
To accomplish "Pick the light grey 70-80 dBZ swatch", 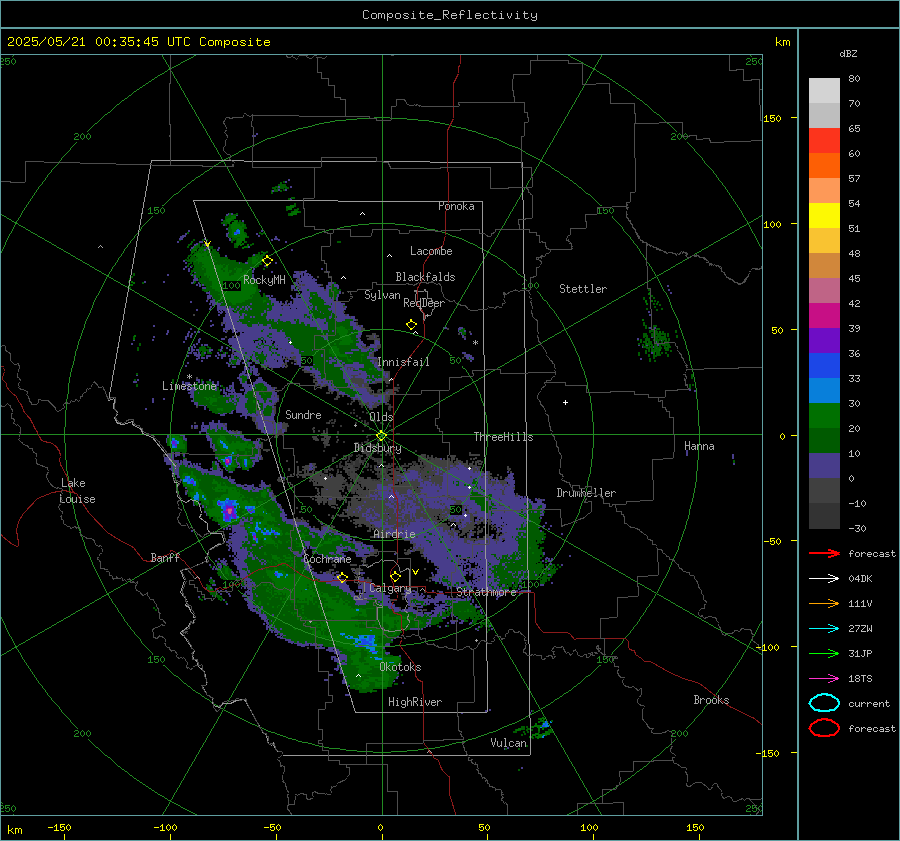I will point(824,91).
